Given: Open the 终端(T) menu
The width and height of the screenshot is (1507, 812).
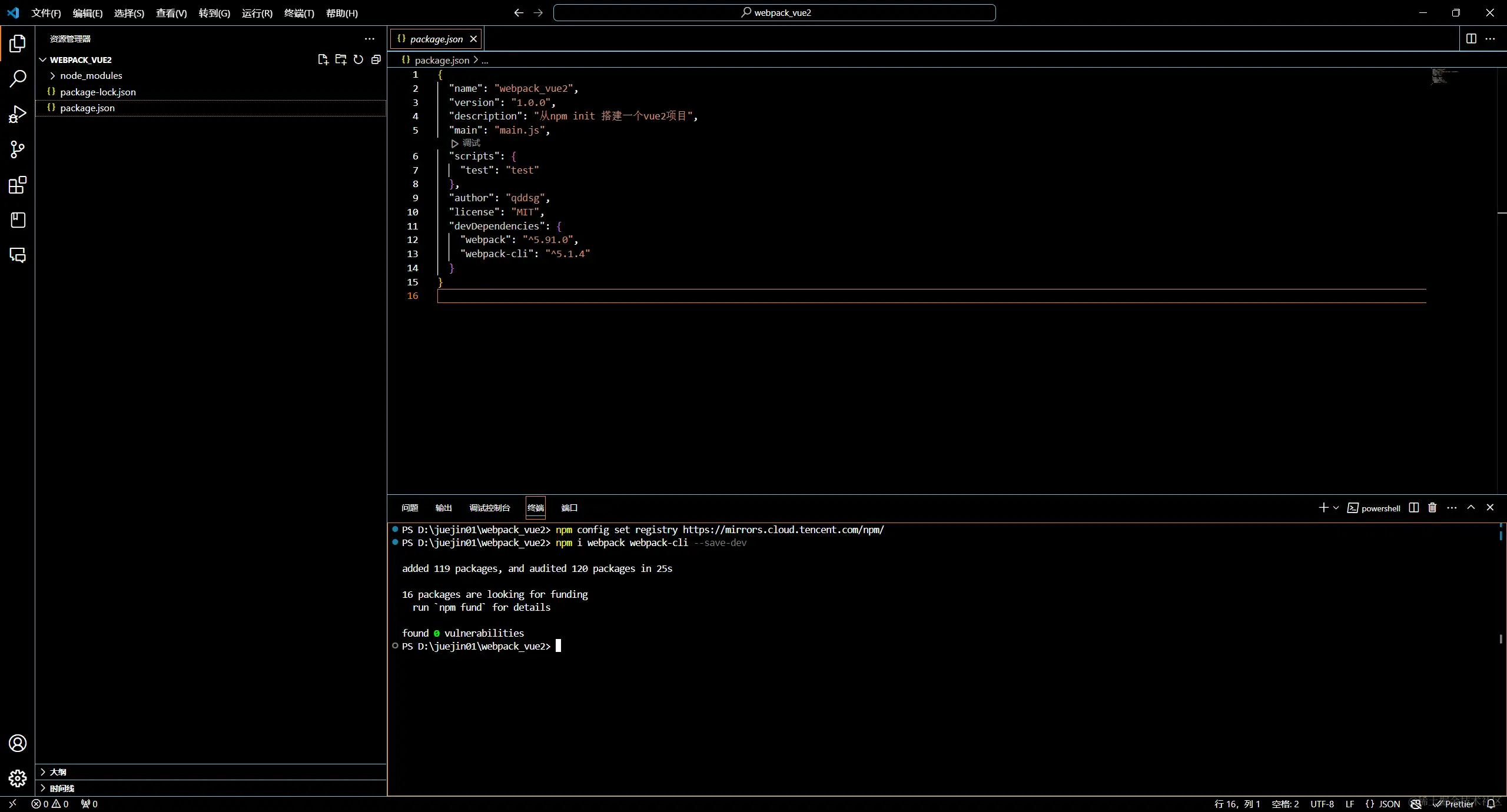Looking at the screenshot, I should [299, 13].
